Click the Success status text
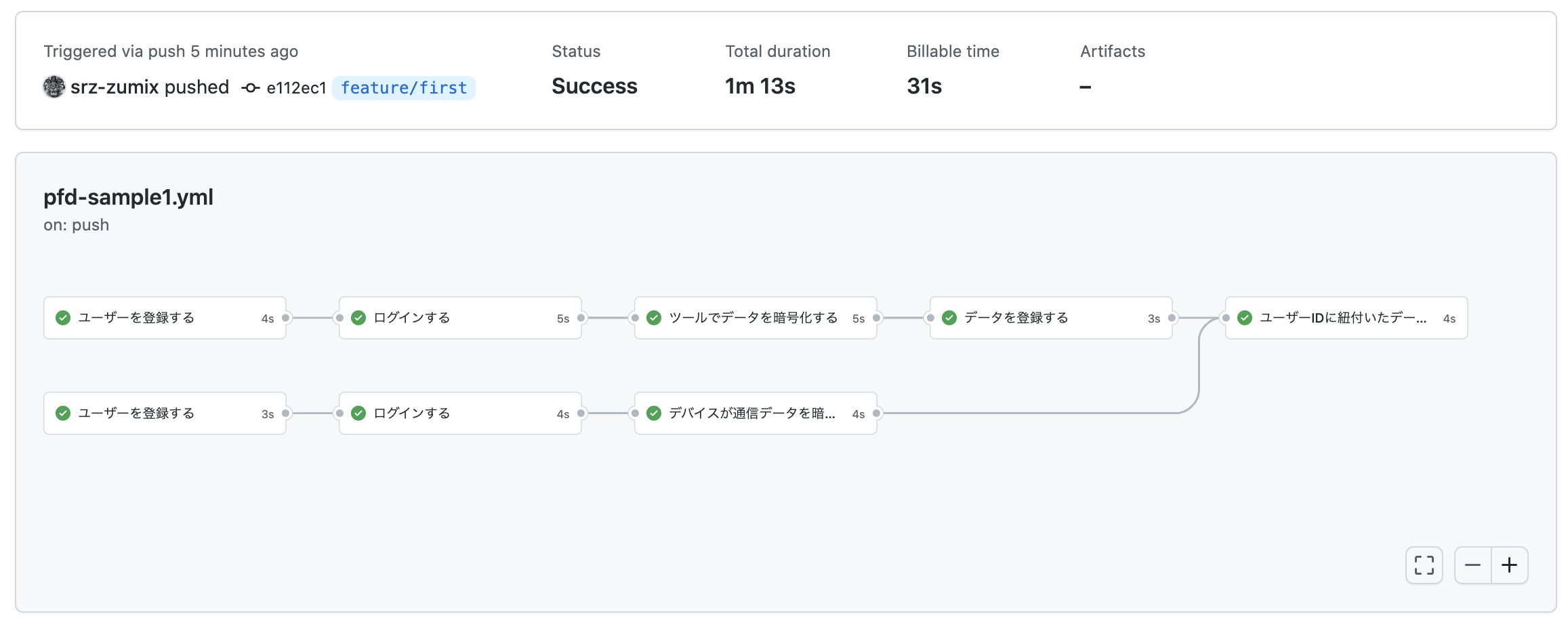The image size is (1568, 633). coord(594,86)
